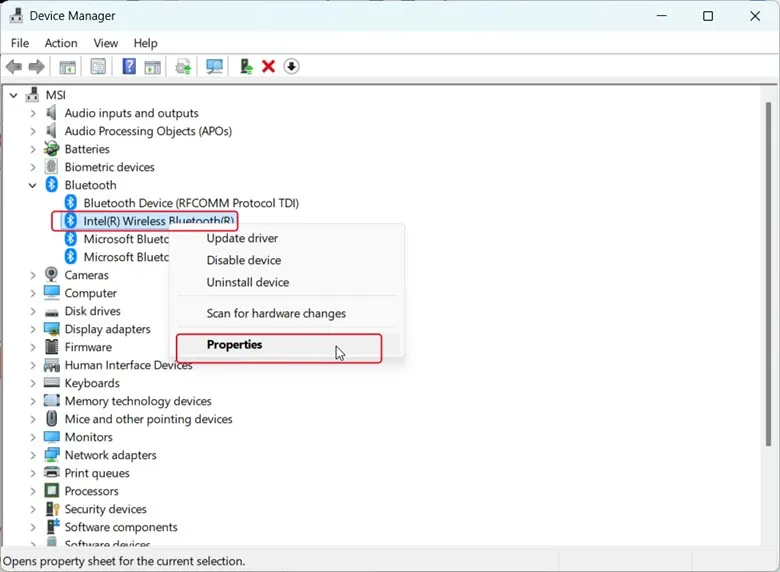Open the Help menu

(x=145, y=43)
